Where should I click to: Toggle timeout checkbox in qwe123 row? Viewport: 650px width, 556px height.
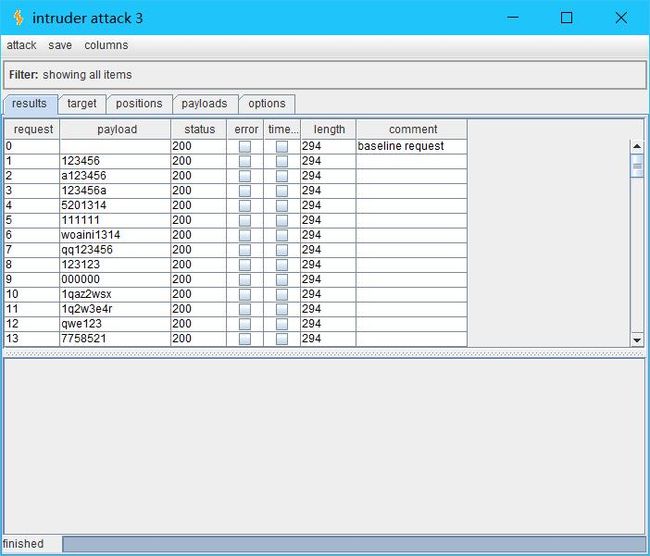282,324
